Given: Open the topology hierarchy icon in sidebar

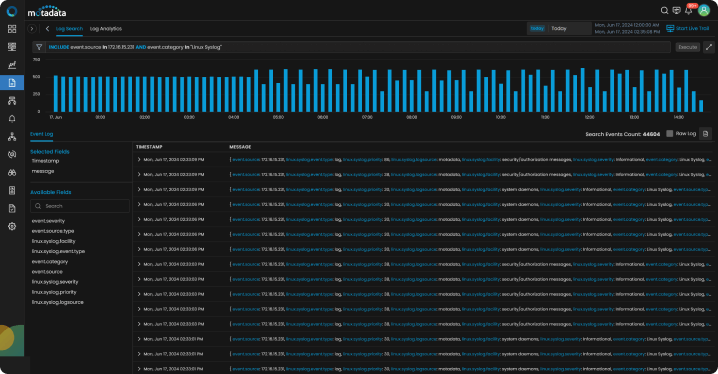Looking at the screenshot, I should pos(12,136).
